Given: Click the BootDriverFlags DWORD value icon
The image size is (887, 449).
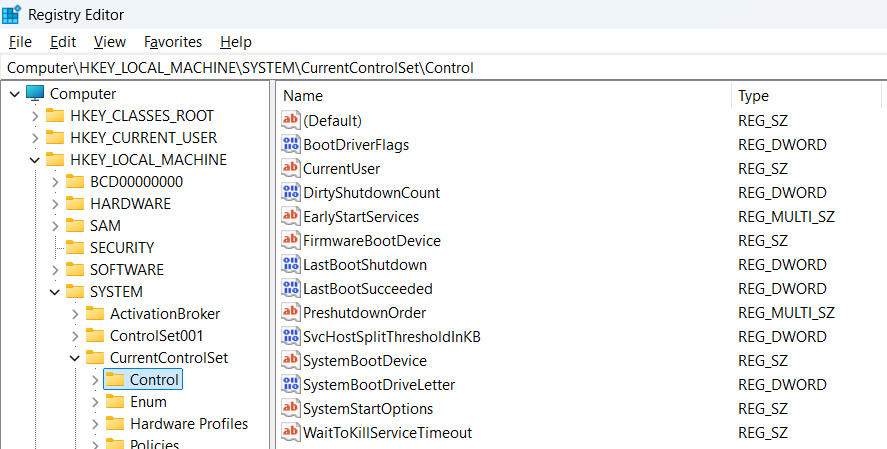Looking at the screenshot, I should [x=291, y=145].
